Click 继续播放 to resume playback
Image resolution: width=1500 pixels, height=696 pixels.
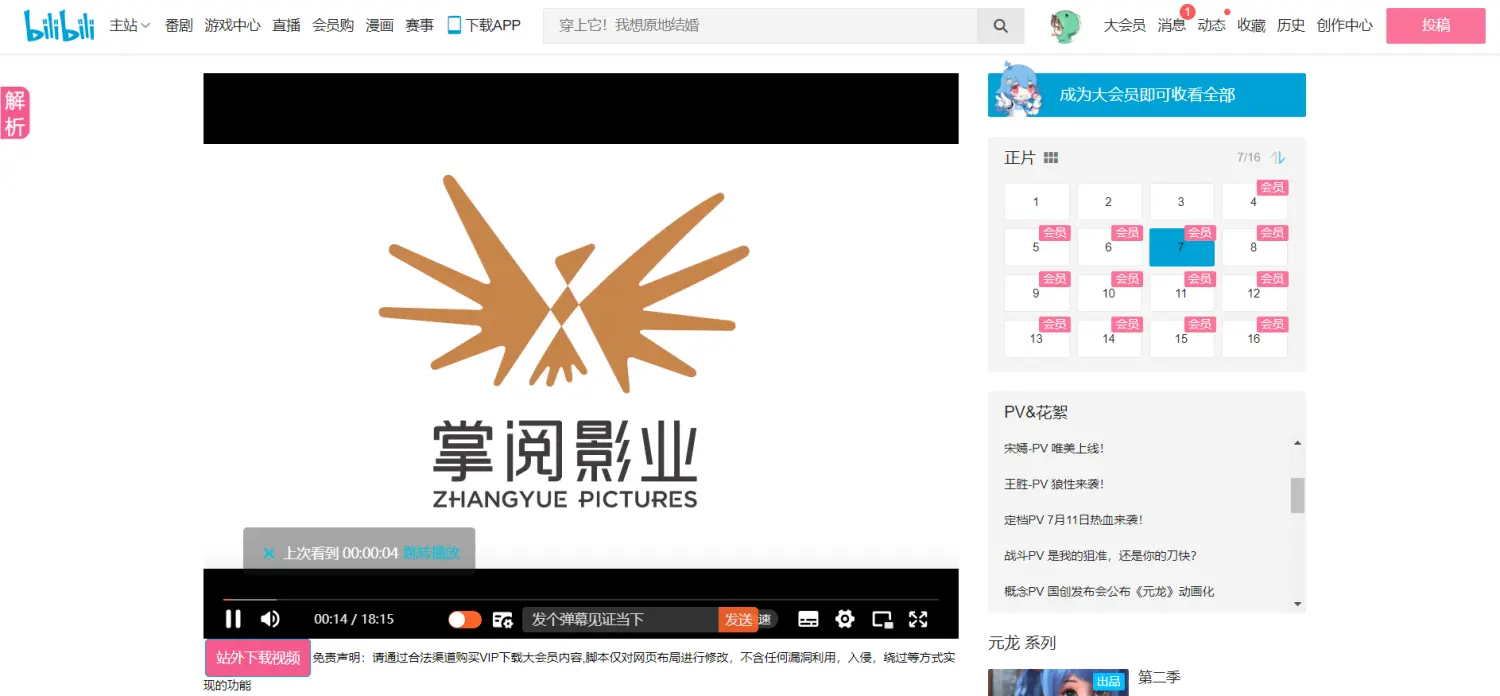click(x=431, y=553)
